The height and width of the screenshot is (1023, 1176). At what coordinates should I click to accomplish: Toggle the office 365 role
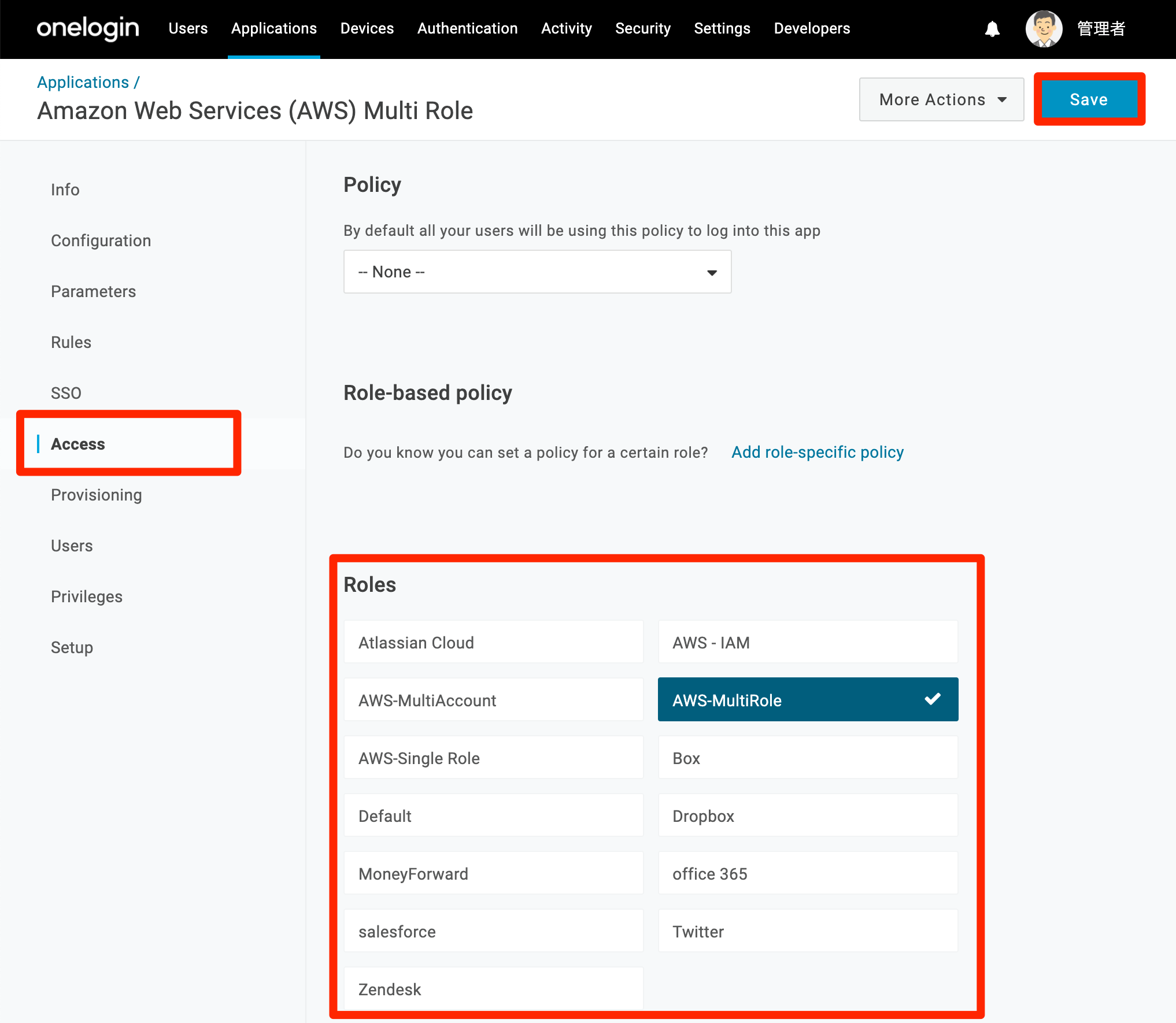(x=808, y=873)
